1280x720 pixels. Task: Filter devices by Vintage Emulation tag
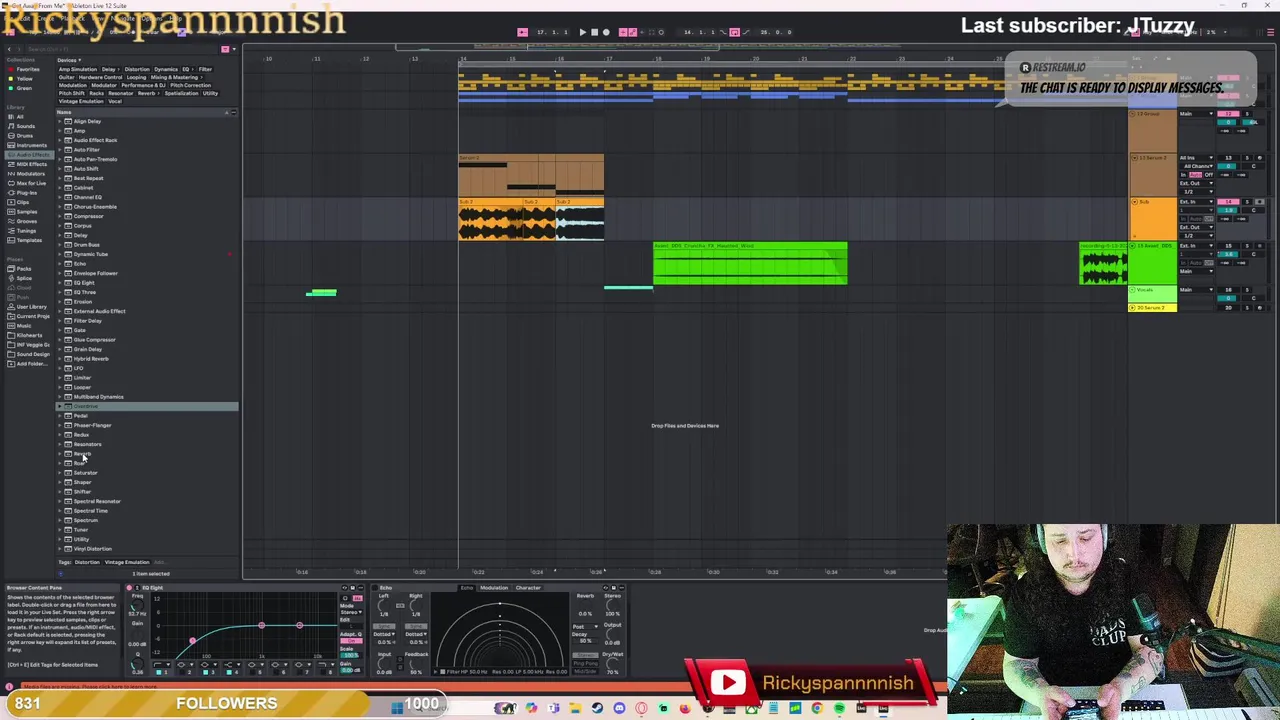click(81, 101)
